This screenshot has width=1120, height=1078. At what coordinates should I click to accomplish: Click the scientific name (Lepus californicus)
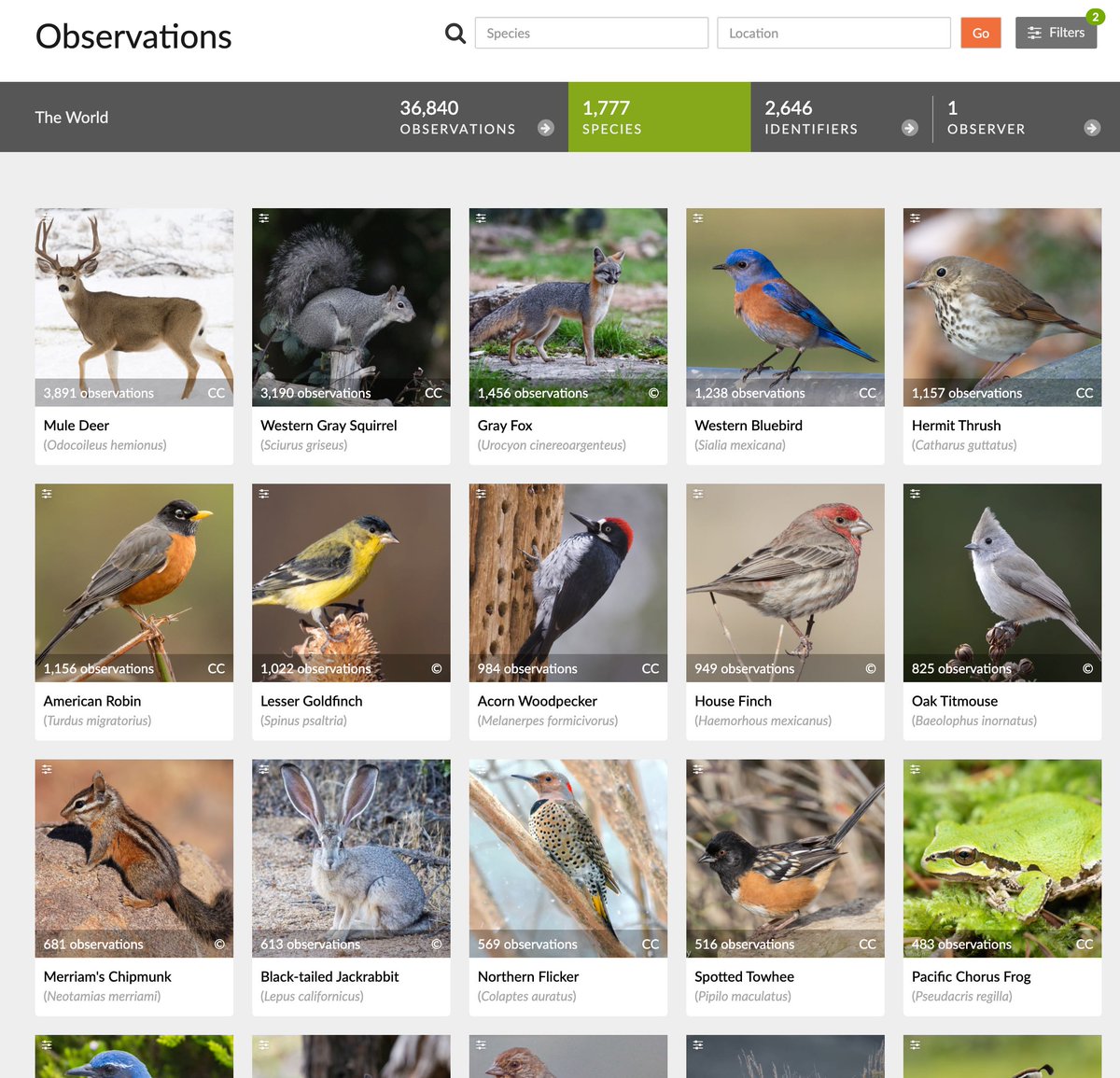[x=312, y=996]
